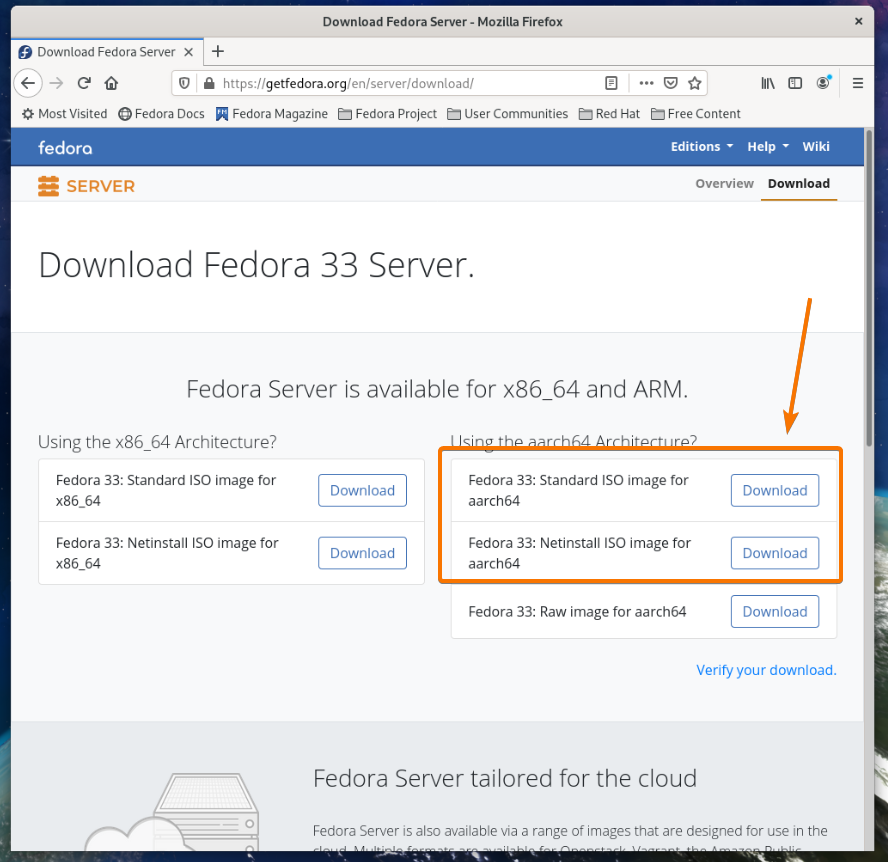Open the Fedora Project bookmarks folder
888x862 pixels.
coord(388,114)
